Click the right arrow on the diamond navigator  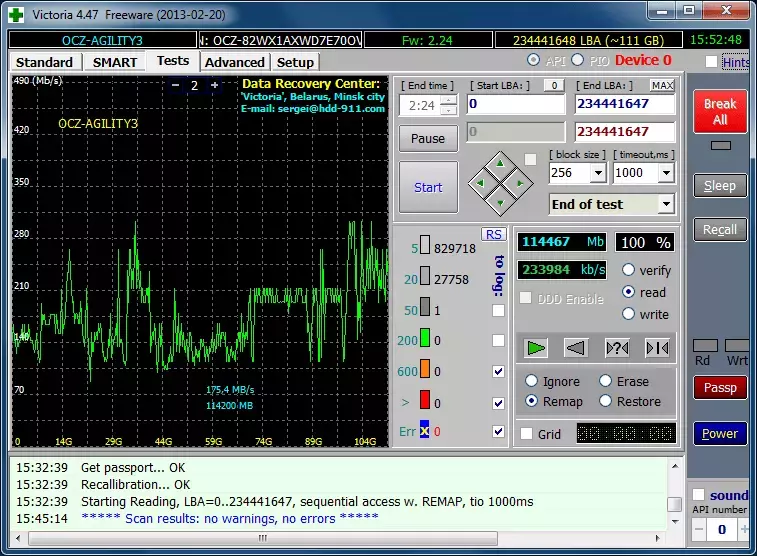520,183
